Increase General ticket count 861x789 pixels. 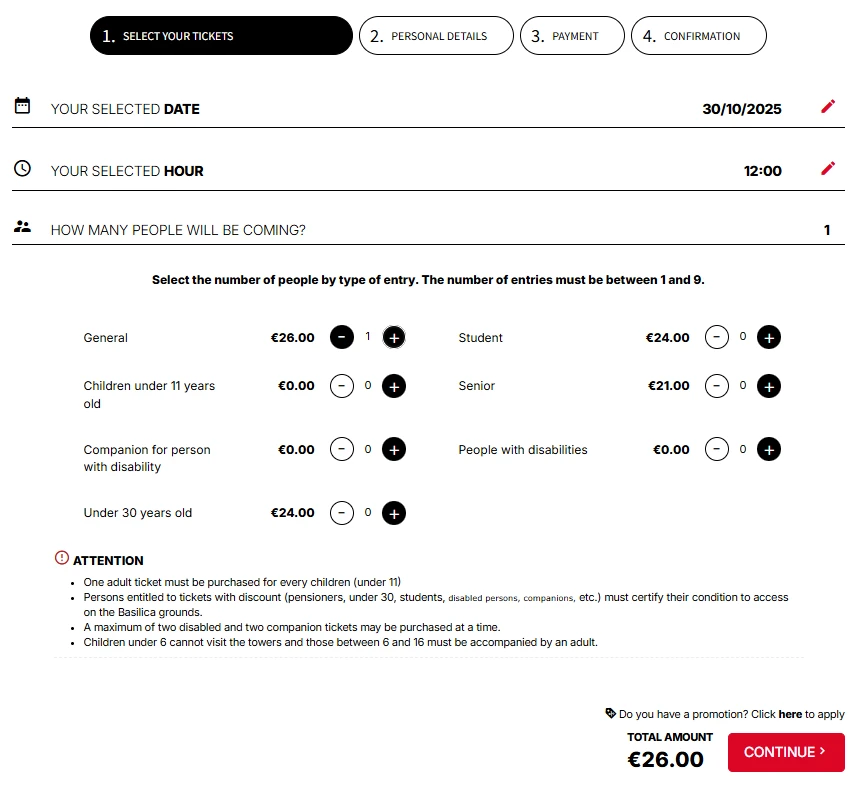(394, 338)
